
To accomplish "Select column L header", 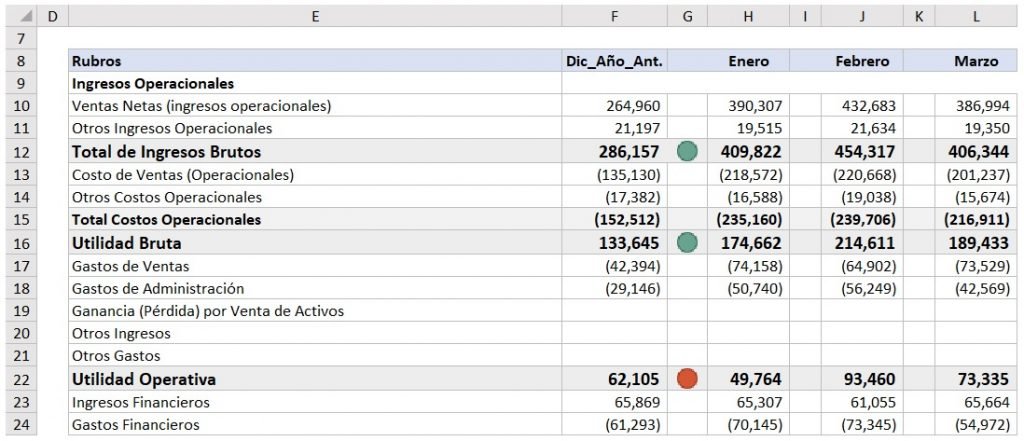I will [976, 17].
